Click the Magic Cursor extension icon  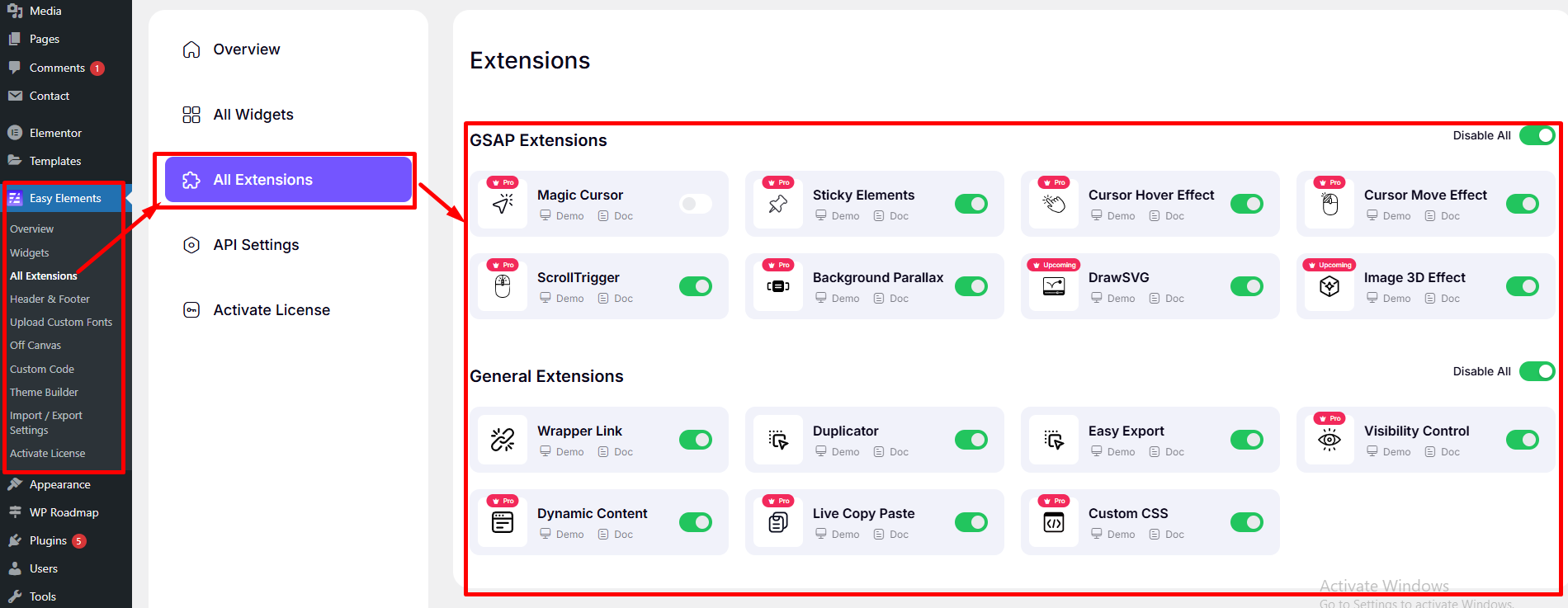pyautogui.click(x=503, y=204)
